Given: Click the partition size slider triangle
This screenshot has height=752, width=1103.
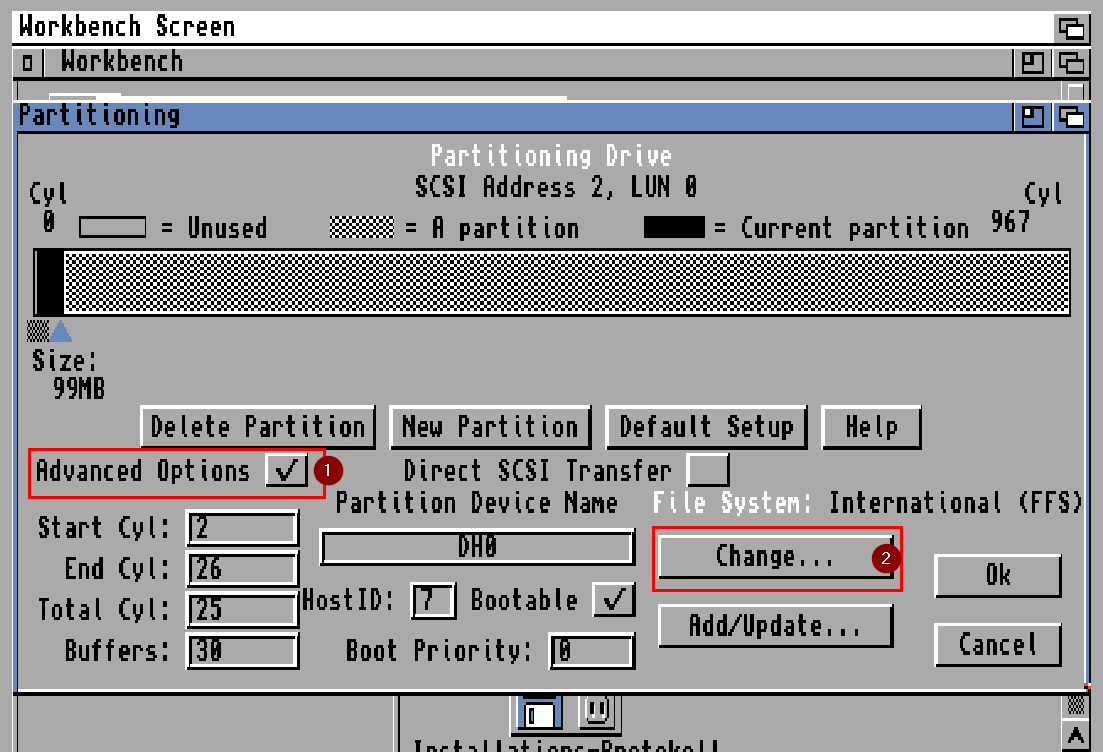Looking at the screenshot, I should tap(63, 332).
